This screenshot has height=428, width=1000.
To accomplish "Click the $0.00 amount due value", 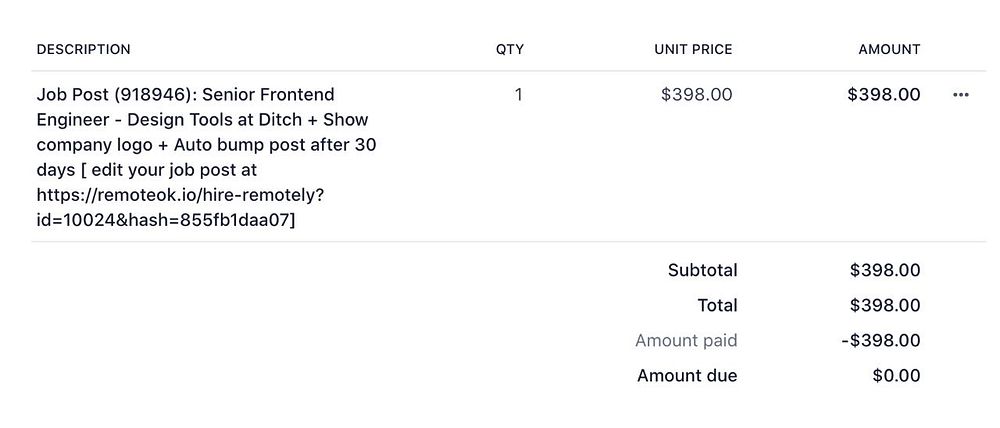I will coord(896,376).
